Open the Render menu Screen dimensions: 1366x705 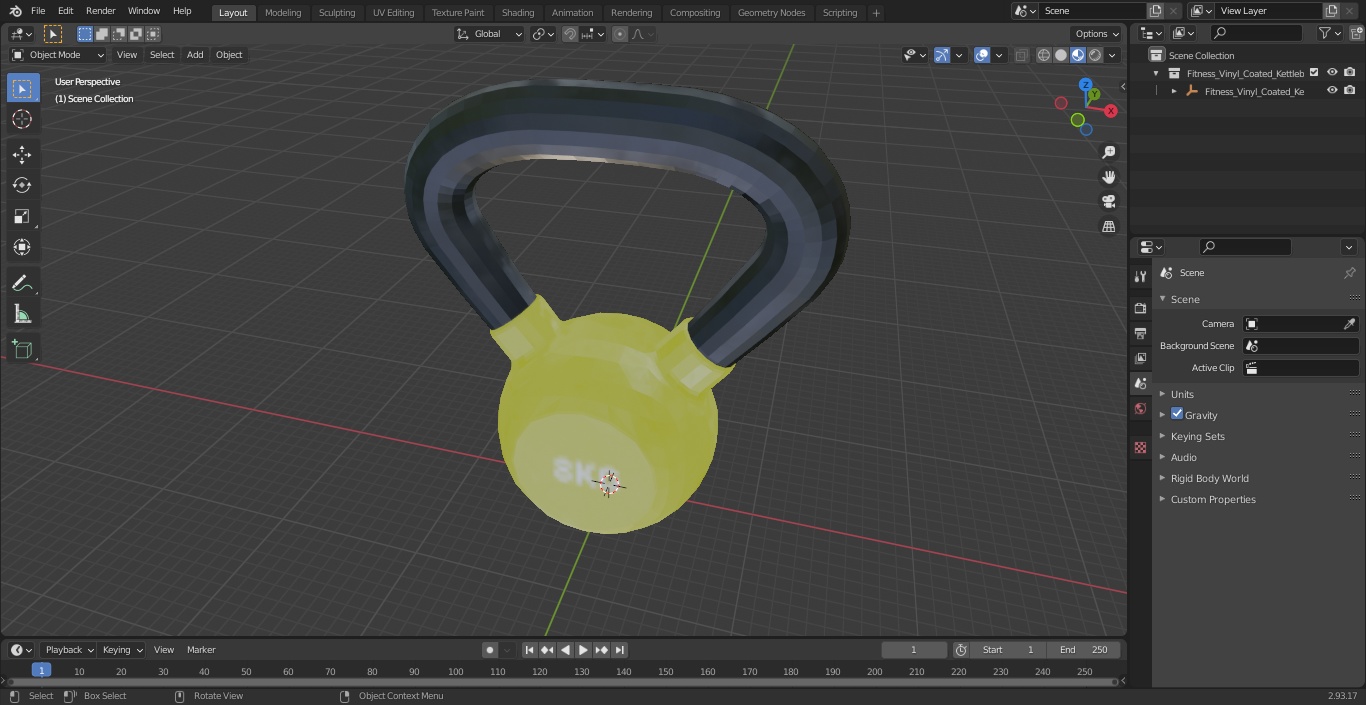point(100,11)
